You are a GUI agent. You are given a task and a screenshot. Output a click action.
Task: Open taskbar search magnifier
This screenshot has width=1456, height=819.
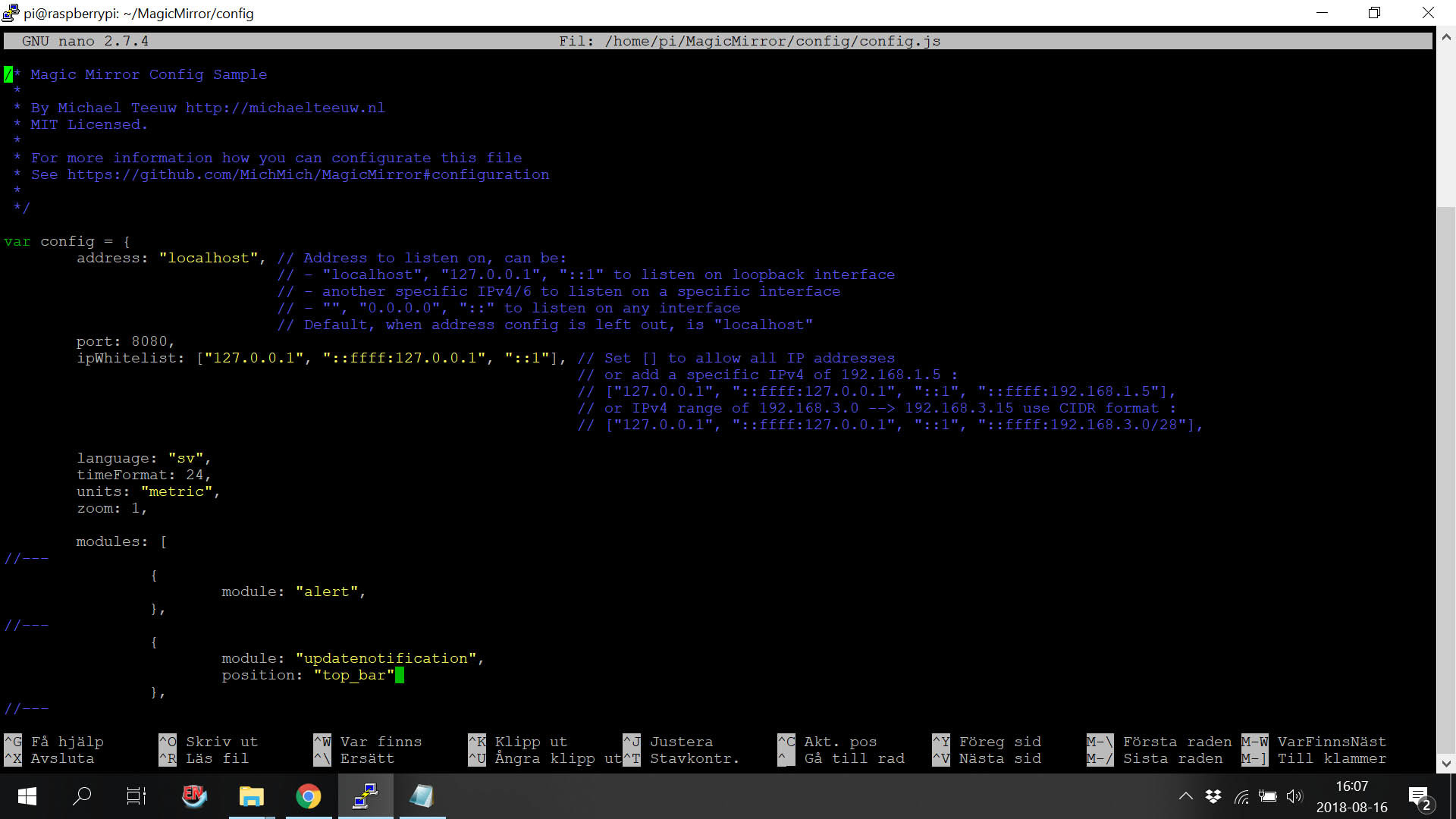click(82, 796)
